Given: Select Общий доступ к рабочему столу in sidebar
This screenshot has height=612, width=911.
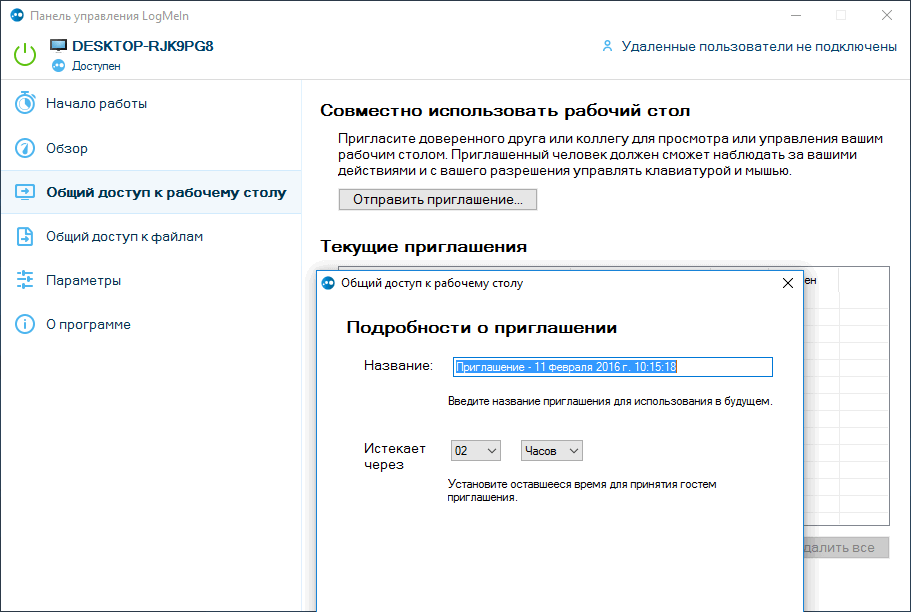Looking at the screenshot, I should [151, 192].
